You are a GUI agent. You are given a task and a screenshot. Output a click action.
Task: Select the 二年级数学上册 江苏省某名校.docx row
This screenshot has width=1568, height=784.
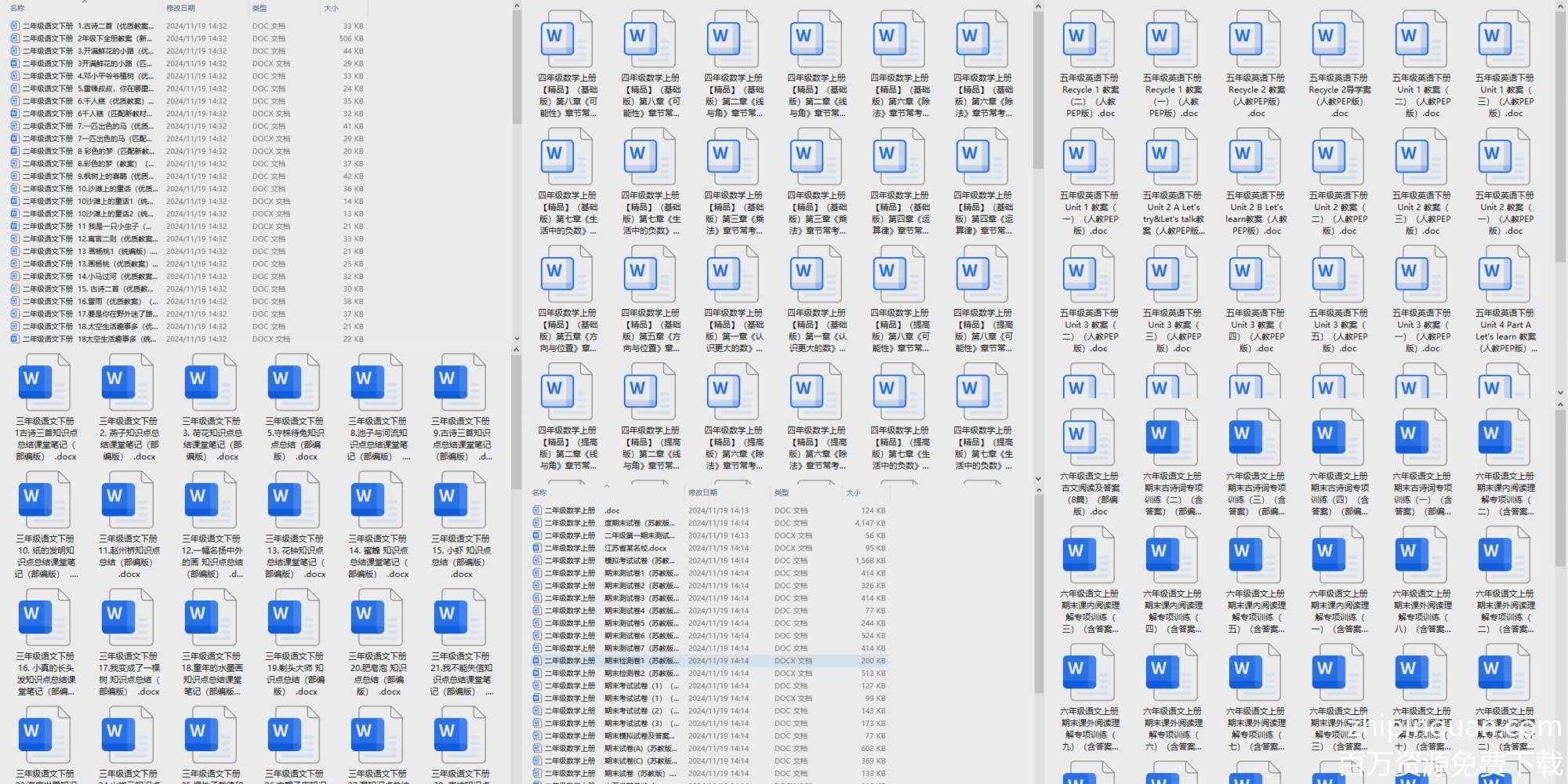point(635,548)
